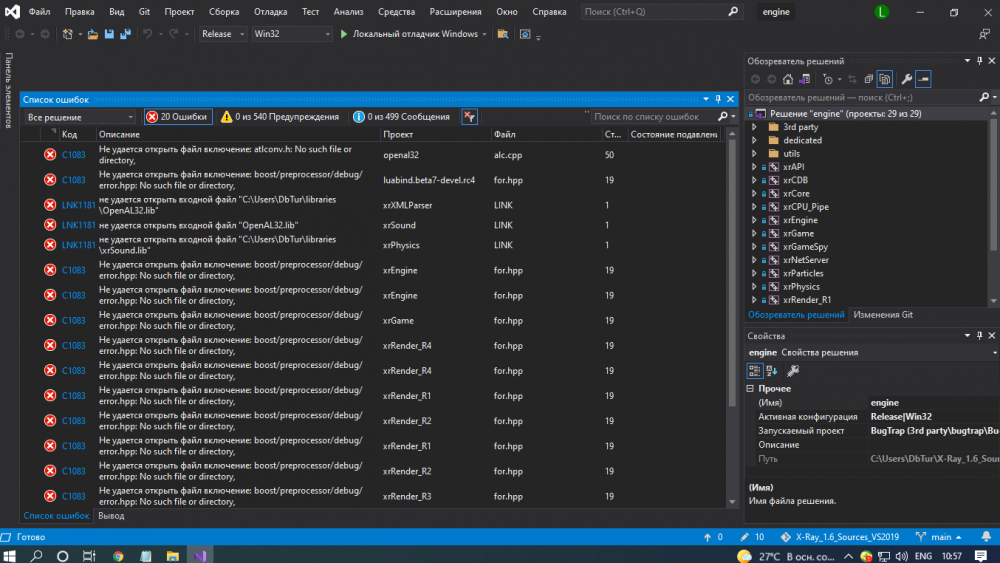Click the Save All toolbar icon
1000x563 pixels.
[125, 34]
